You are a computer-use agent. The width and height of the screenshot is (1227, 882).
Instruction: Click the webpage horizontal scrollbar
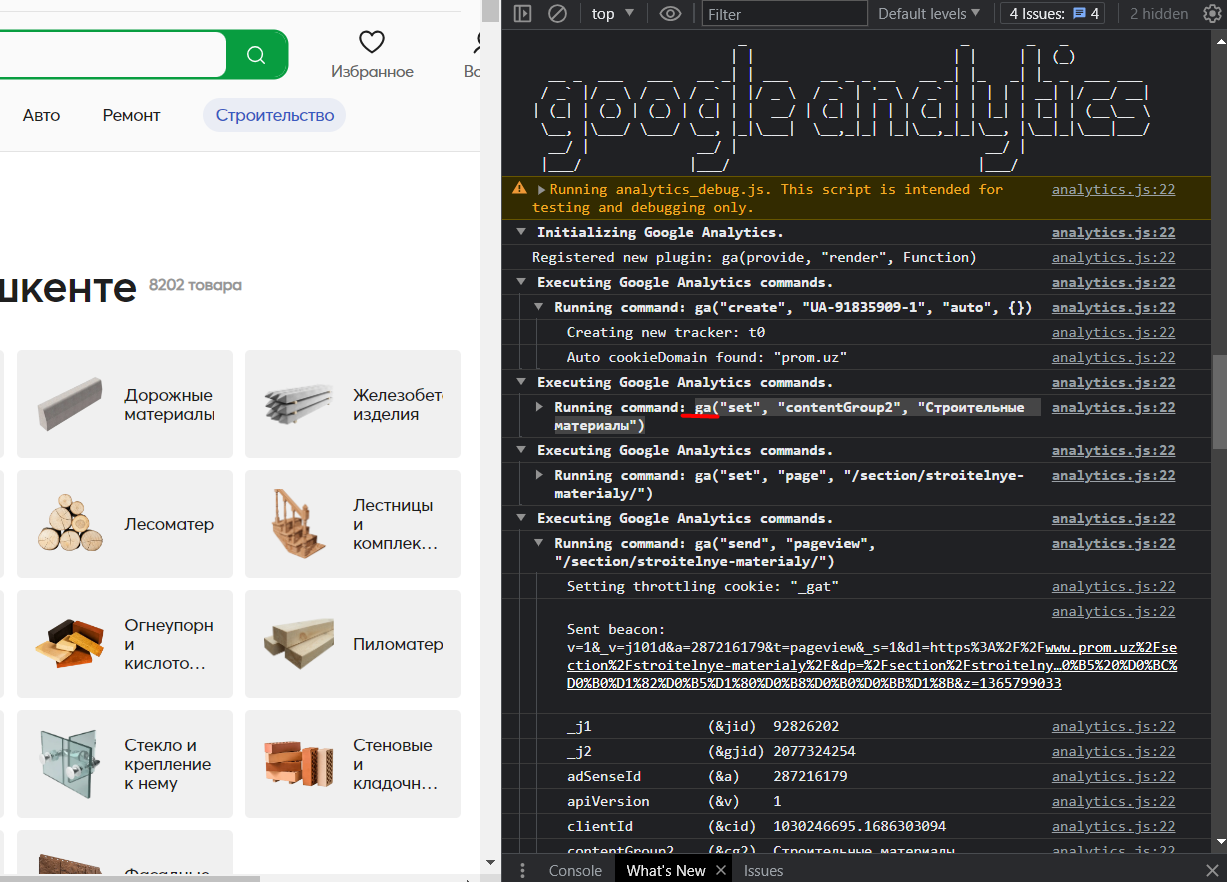(x=130, y=877)
